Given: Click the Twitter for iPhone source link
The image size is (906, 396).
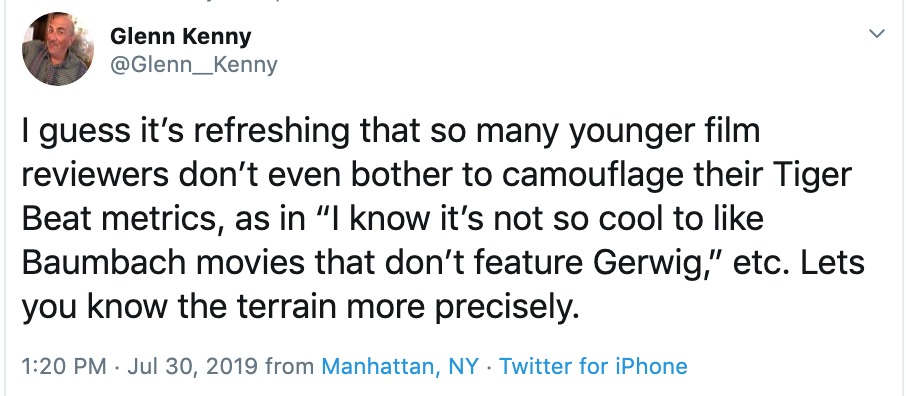Looking at the screenshot, I should click(x=593, y=366).
